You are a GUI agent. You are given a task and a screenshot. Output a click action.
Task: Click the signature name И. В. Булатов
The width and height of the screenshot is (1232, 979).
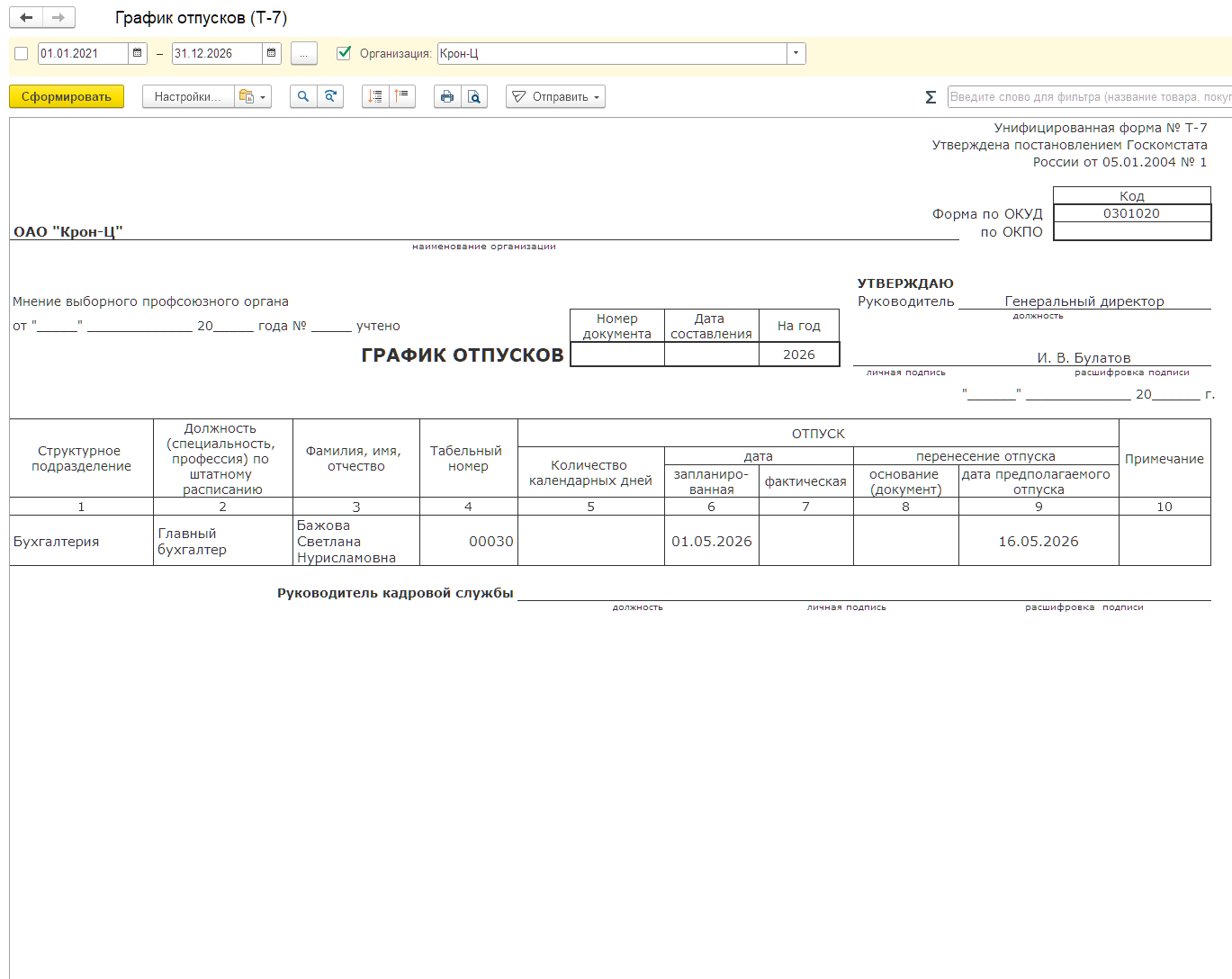point(1084,358)
